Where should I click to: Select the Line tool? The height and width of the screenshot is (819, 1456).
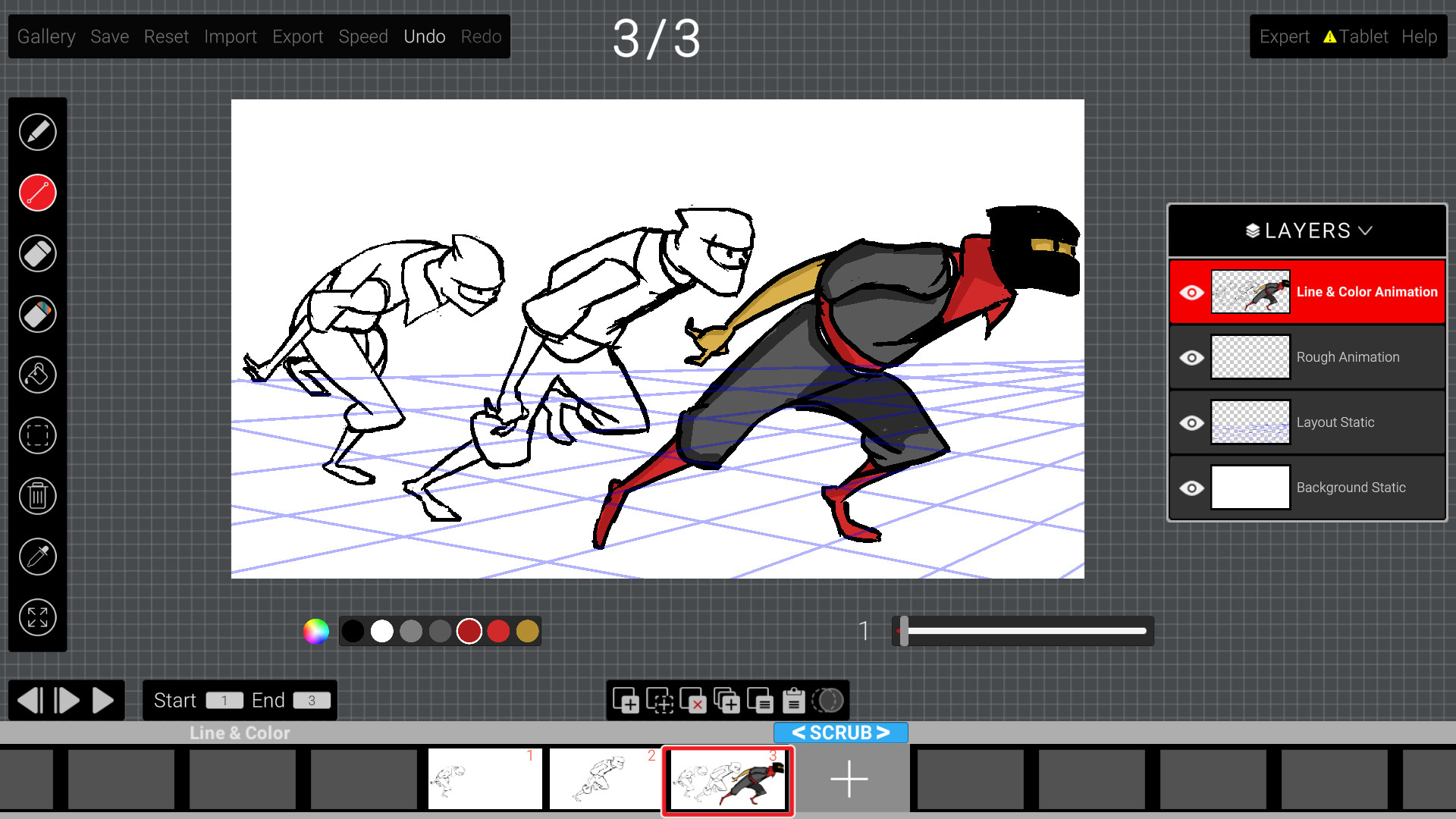(37, 193)
